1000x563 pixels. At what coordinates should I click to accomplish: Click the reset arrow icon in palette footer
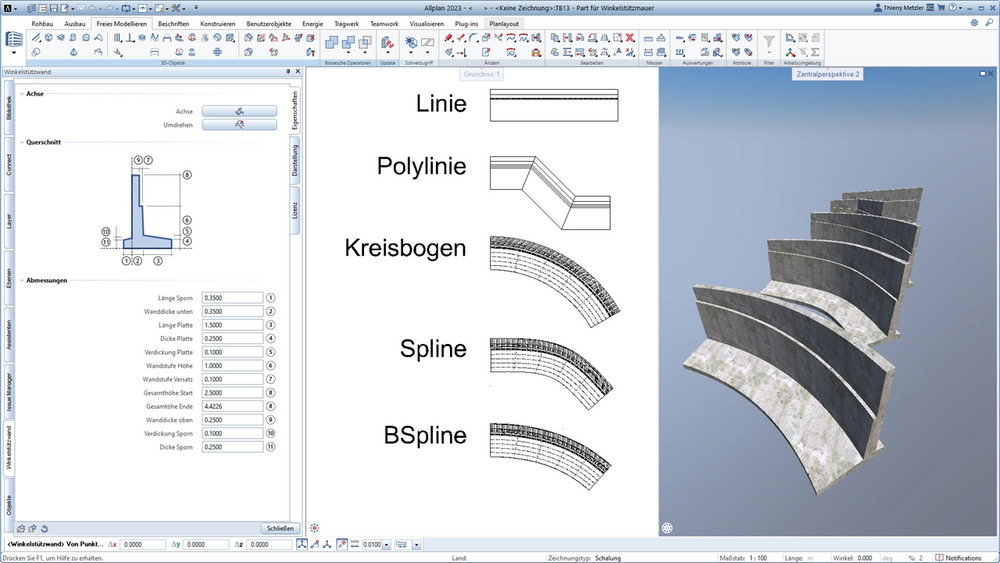tap(44, 529)
